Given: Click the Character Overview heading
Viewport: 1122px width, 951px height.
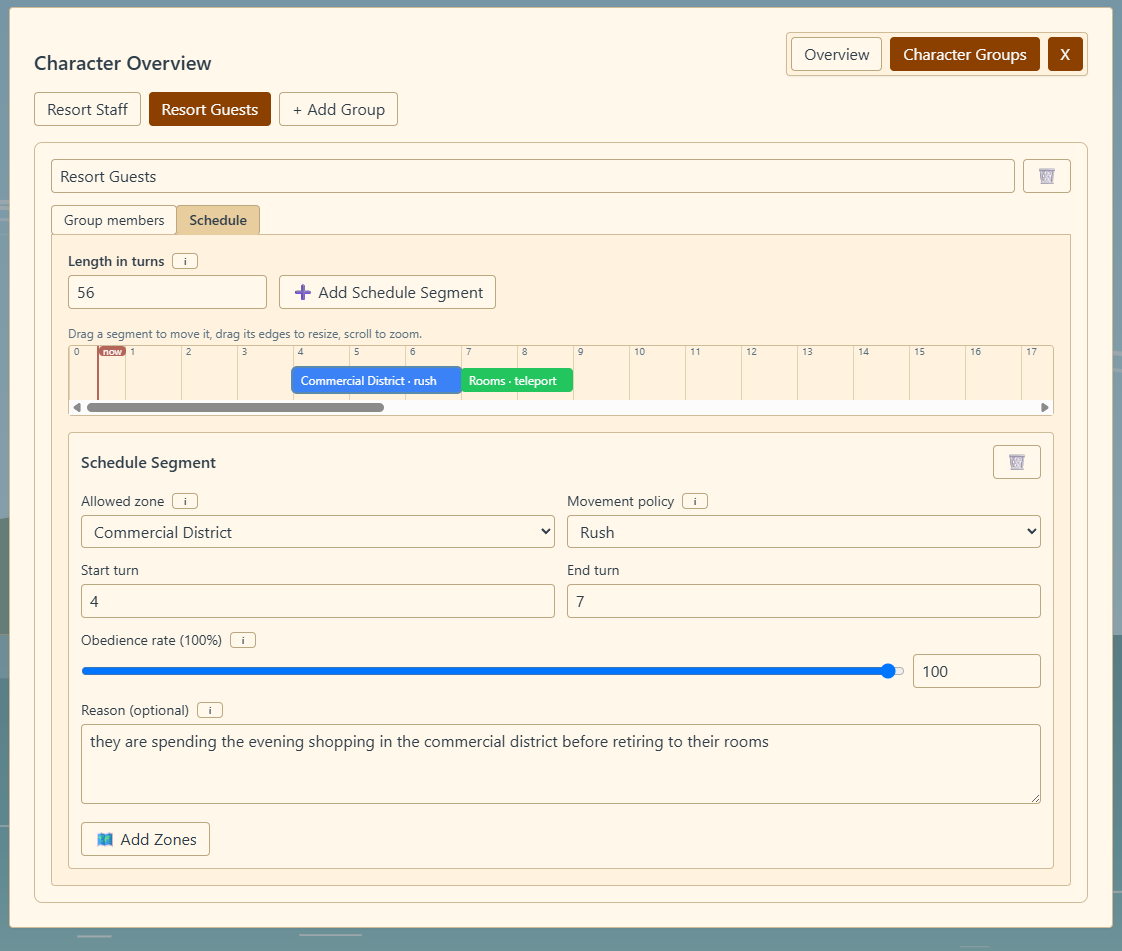Looking at the screenshot, I should pos(123,63).
